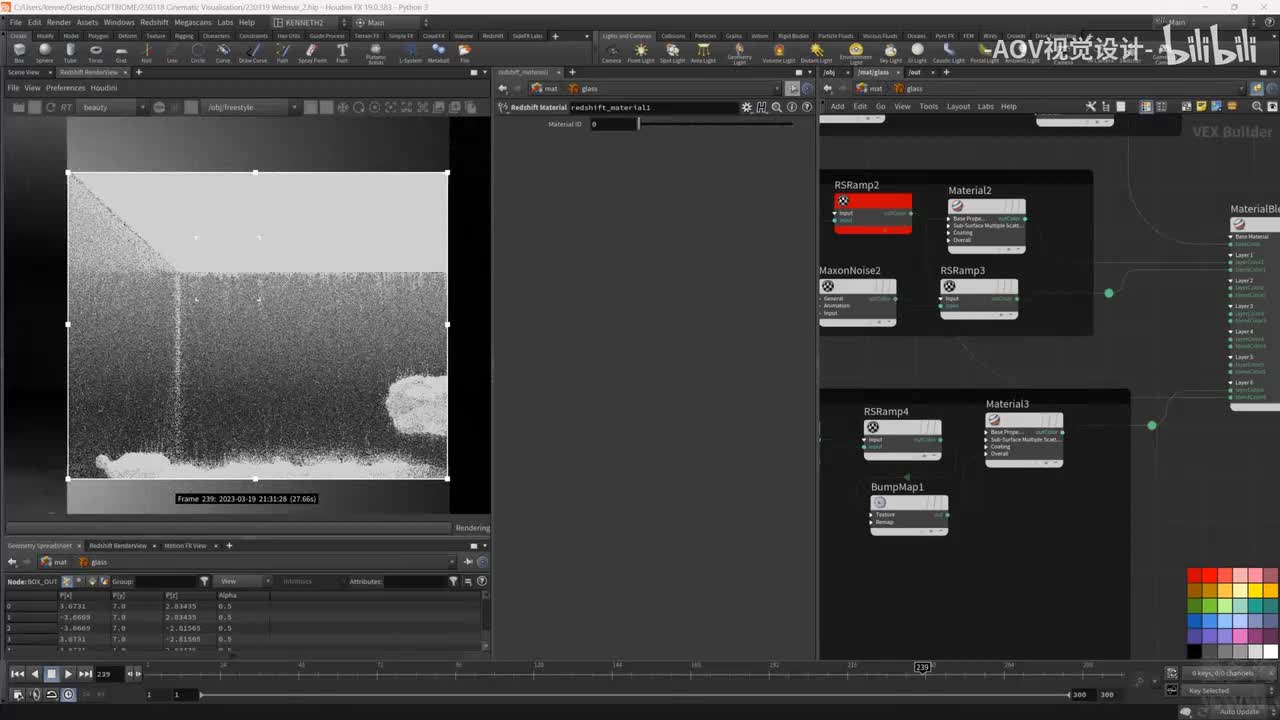This screenshot has width=1280, height=720.
Task: Click frame 239 marker on timeline
Action: point(922,667)
